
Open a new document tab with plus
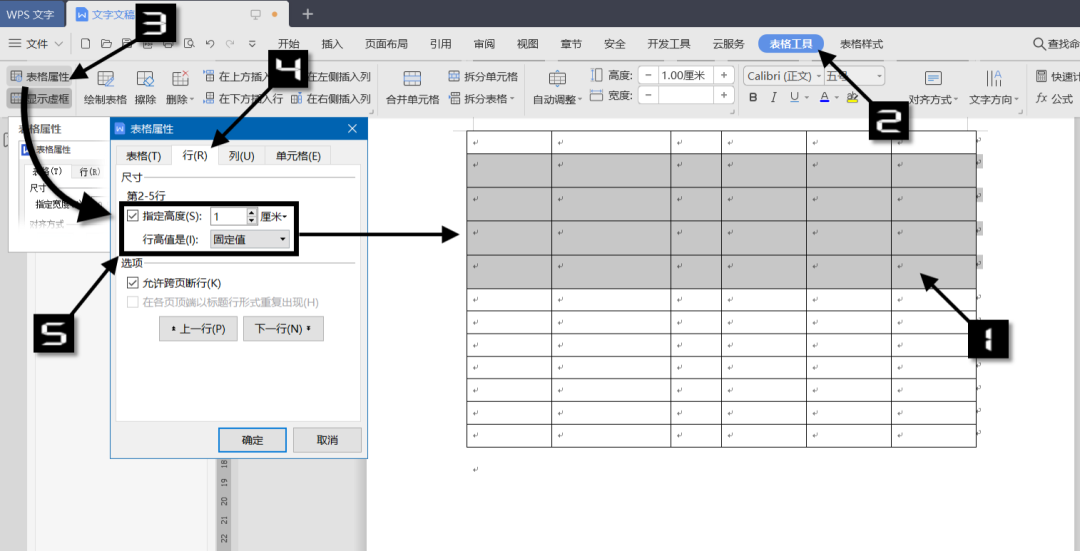click(x=308, y=13)
